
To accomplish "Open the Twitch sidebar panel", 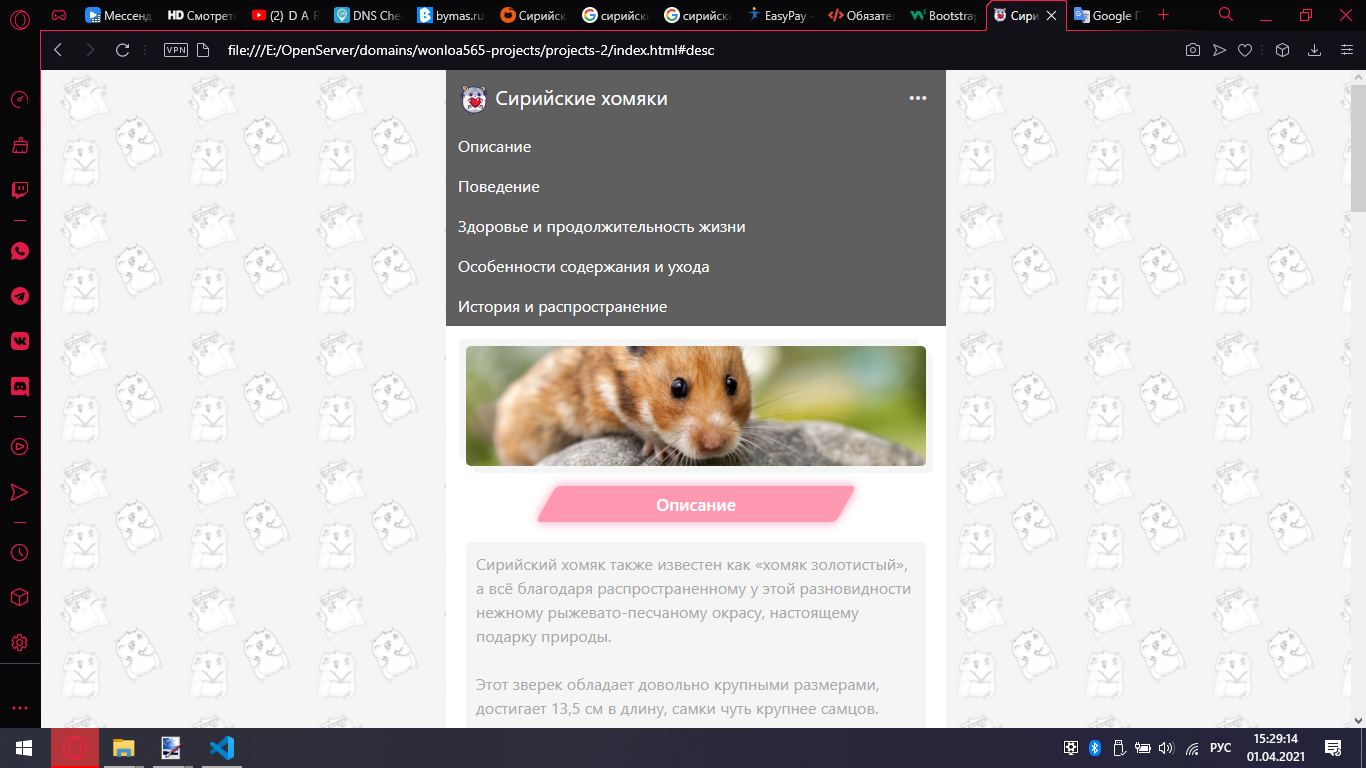I will click(20, 190).
